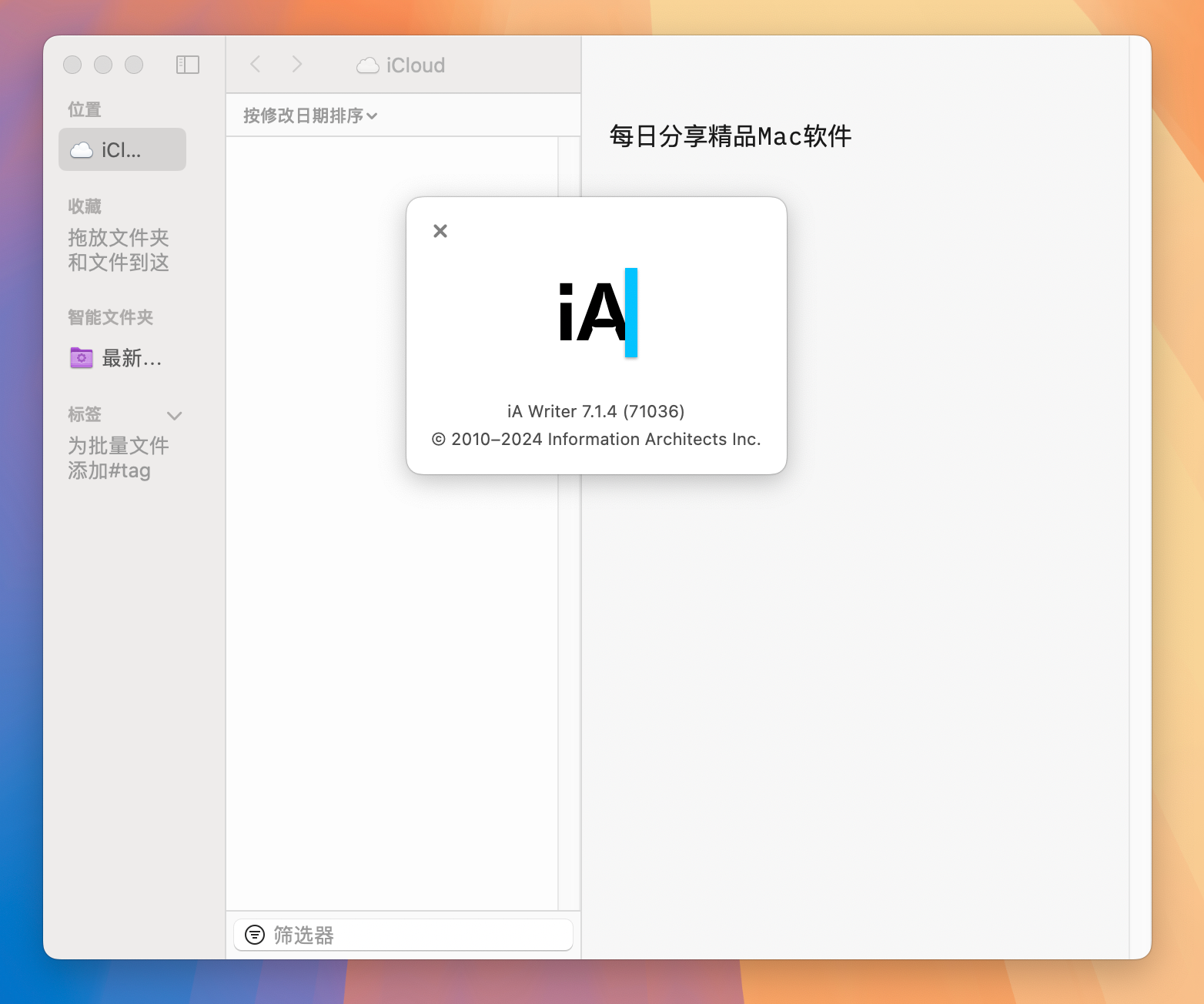Click the filter icon beside 筛选器
Screen dimensions: 1204x1004
pos(255,935)
